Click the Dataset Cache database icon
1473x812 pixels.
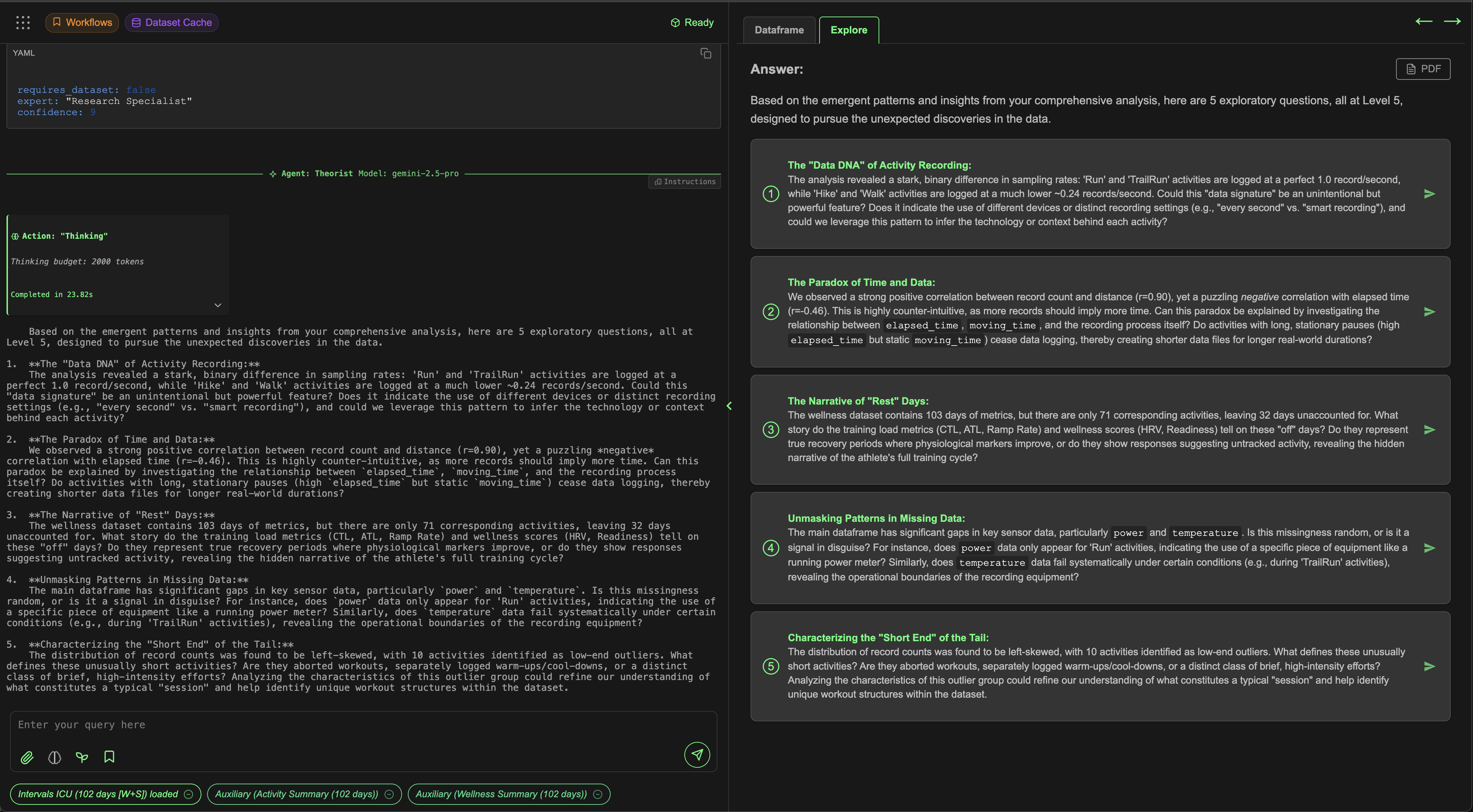pyautogui.click(x=137, y=22)
